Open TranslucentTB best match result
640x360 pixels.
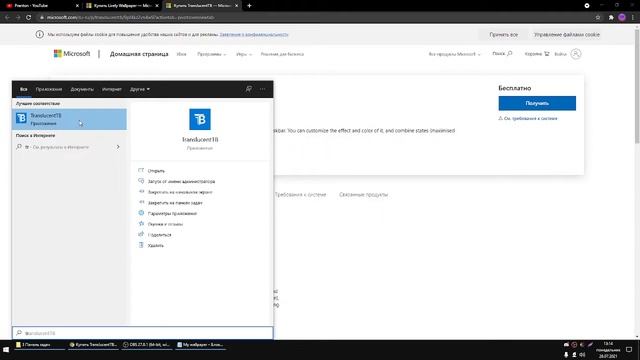(x=69, y=119)
